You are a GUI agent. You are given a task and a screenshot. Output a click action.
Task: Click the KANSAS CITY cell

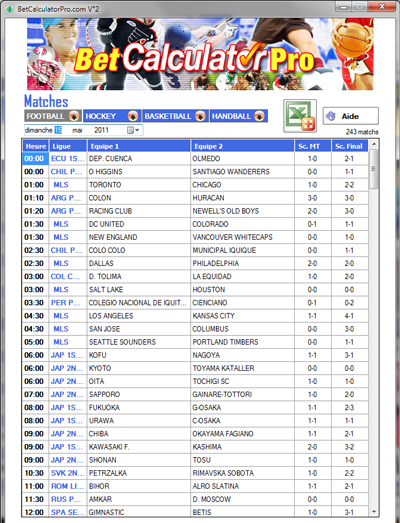click(x=243, y=316)
